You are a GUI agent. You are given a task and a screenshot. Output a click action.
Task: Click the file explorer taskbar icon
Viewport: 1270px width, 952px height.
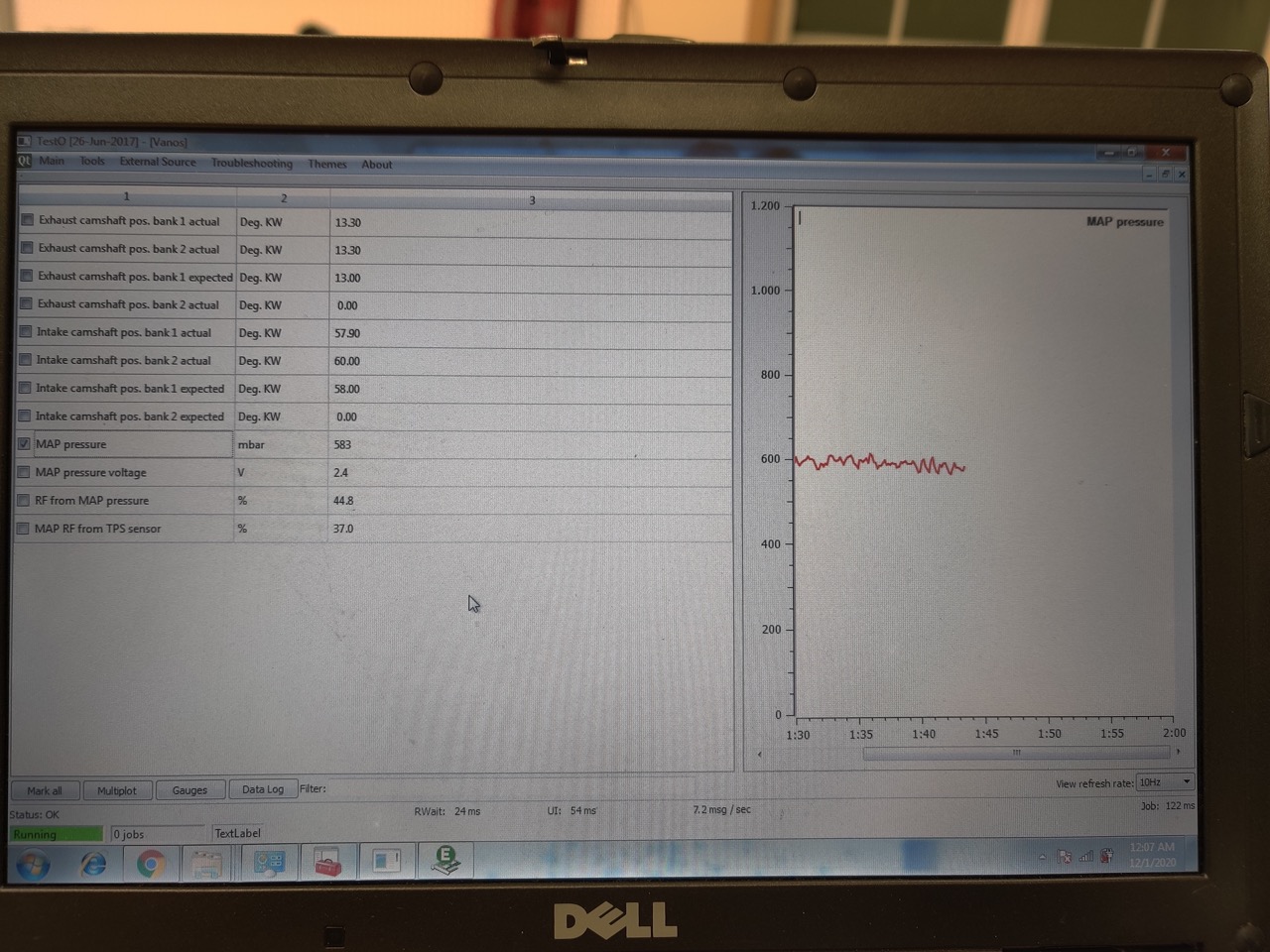(x=207, y=864)
